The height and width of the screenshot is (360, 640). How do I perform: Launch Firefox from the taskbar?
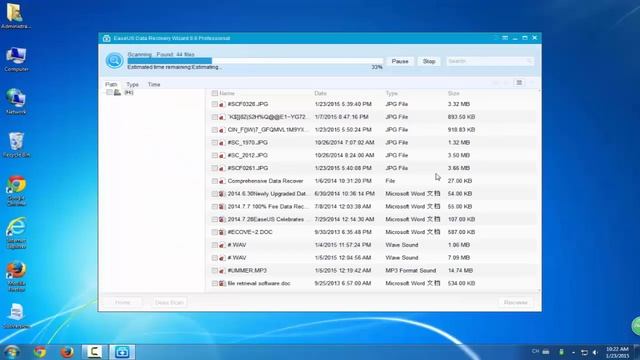[x=67, y=352]
